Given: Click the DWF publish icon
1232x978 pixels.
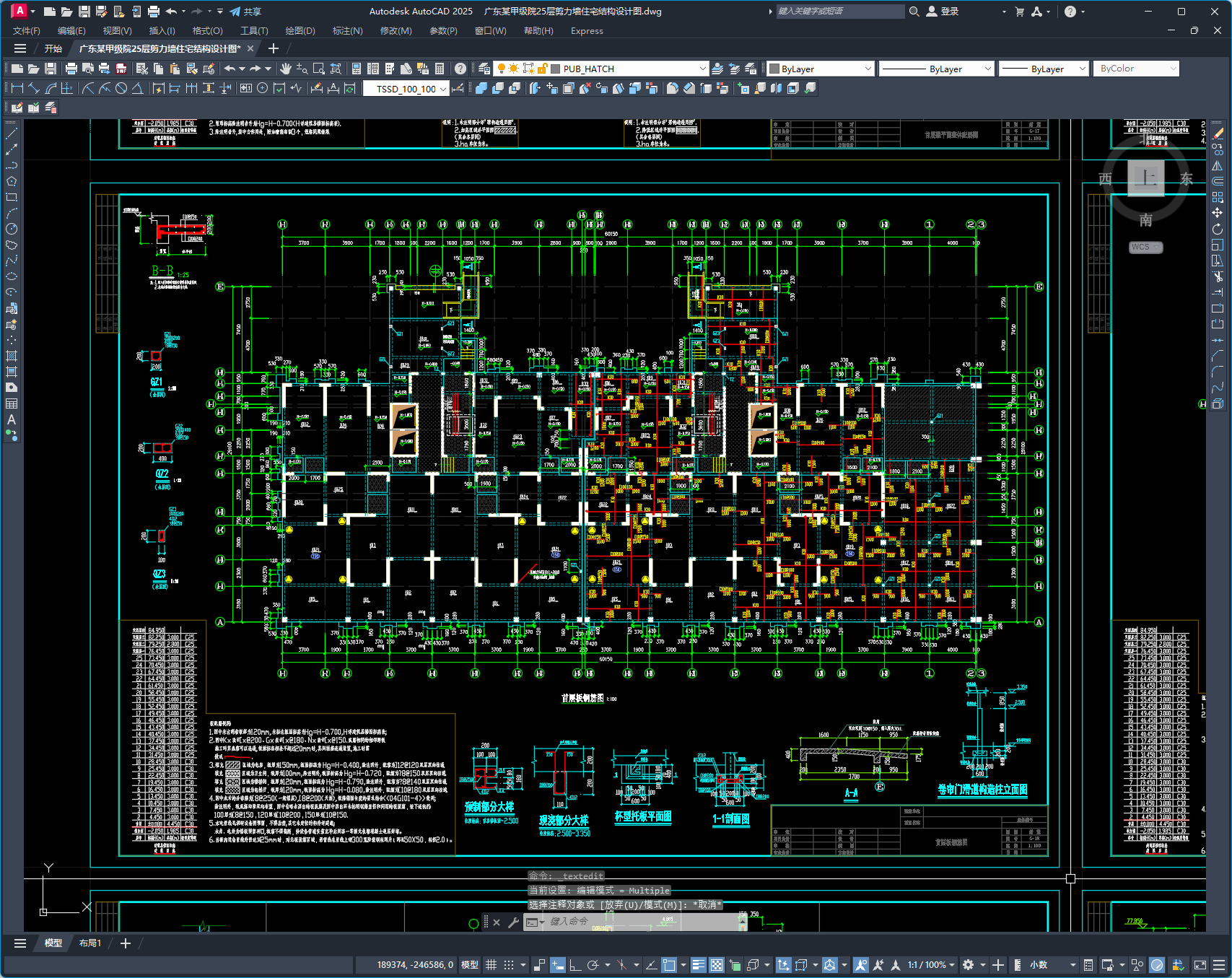Looking at the screenshot, I should coord(121,69).
